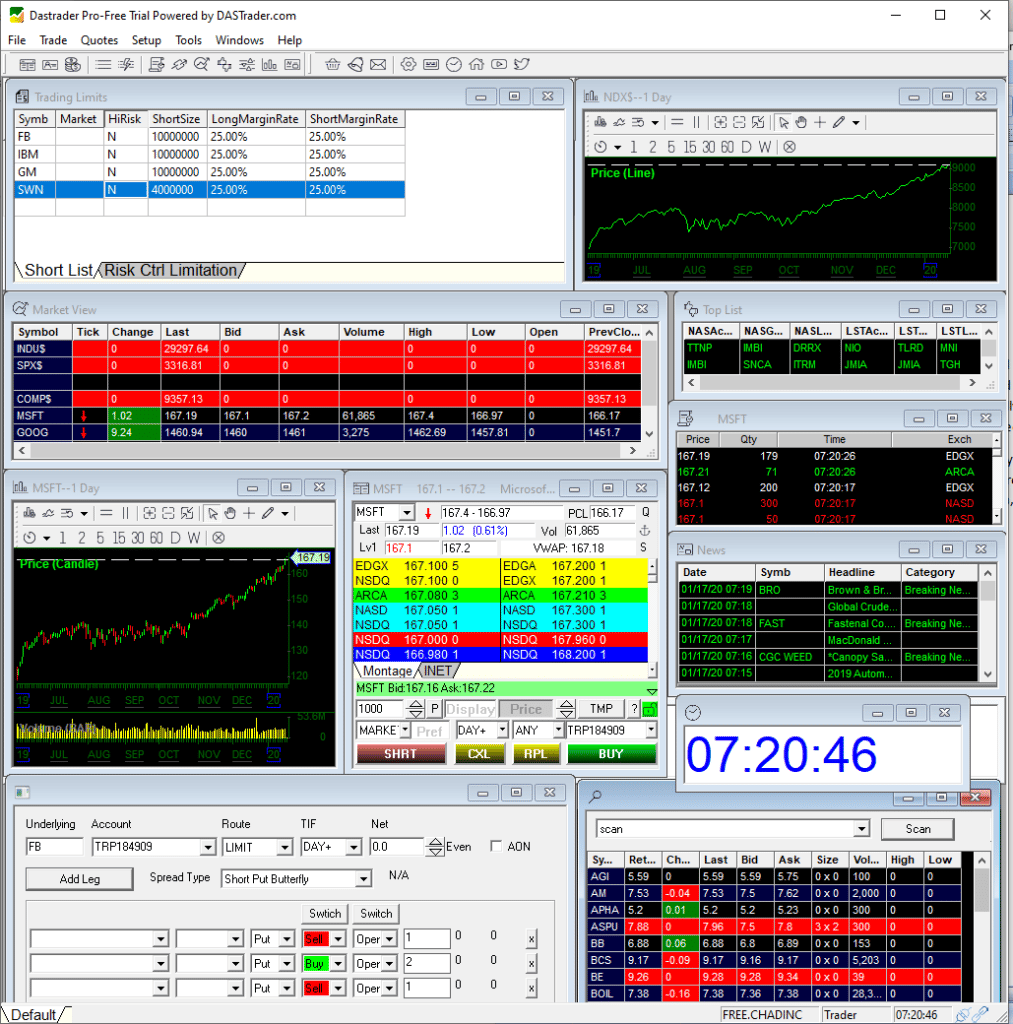Viewport: 1013px width, 1024px height.
Task: Click the green lock icon in montage
Action: [x=650, y=709]
